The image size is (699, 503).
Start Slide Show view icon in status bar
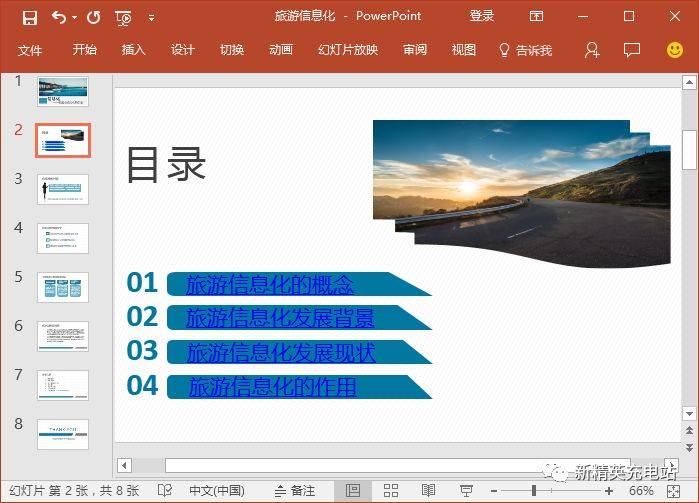[x=466, y=491]
